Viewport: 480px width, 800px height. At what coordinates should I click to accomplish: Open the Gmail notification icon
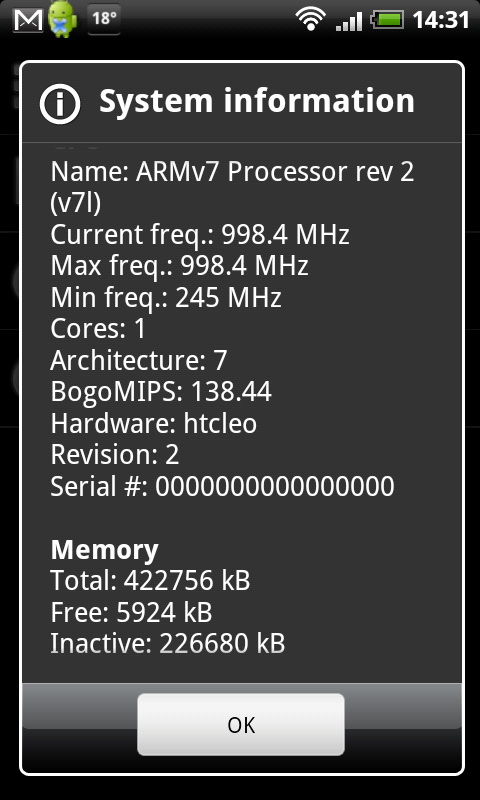[28, 19]
